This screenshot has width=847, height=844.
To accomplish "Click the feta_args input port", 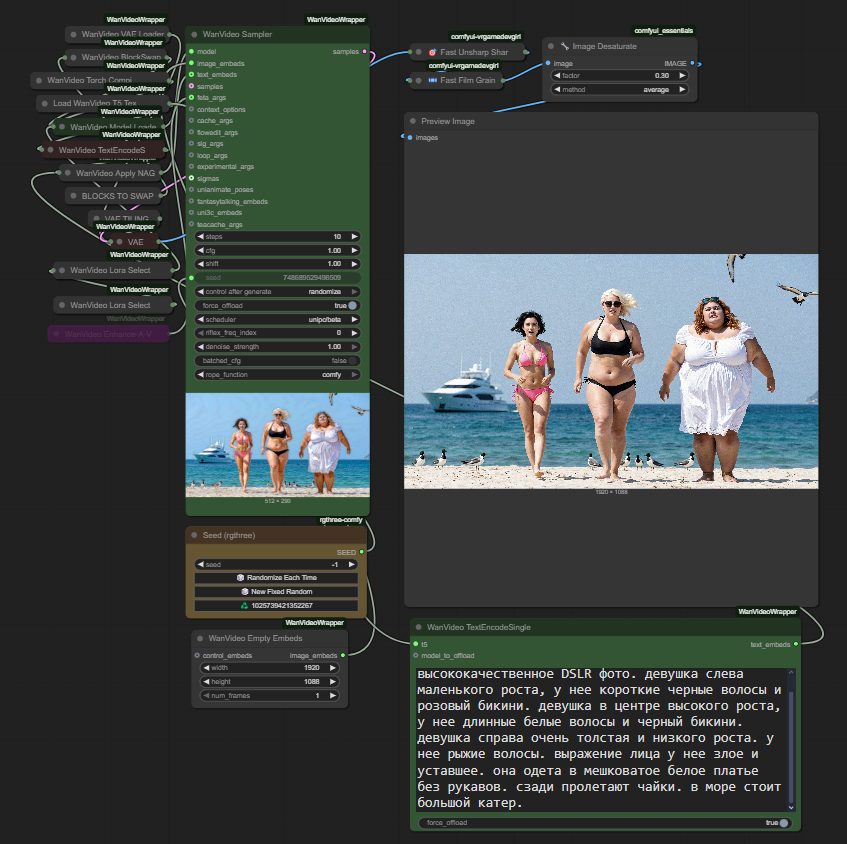I will point(191,98).
